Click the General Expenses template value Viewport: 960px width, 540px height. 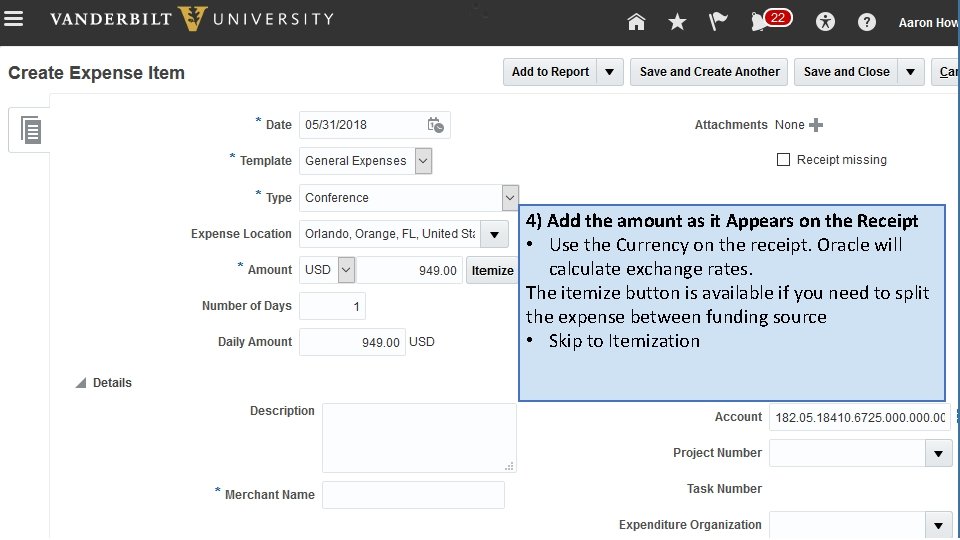[x=357, y=161]
